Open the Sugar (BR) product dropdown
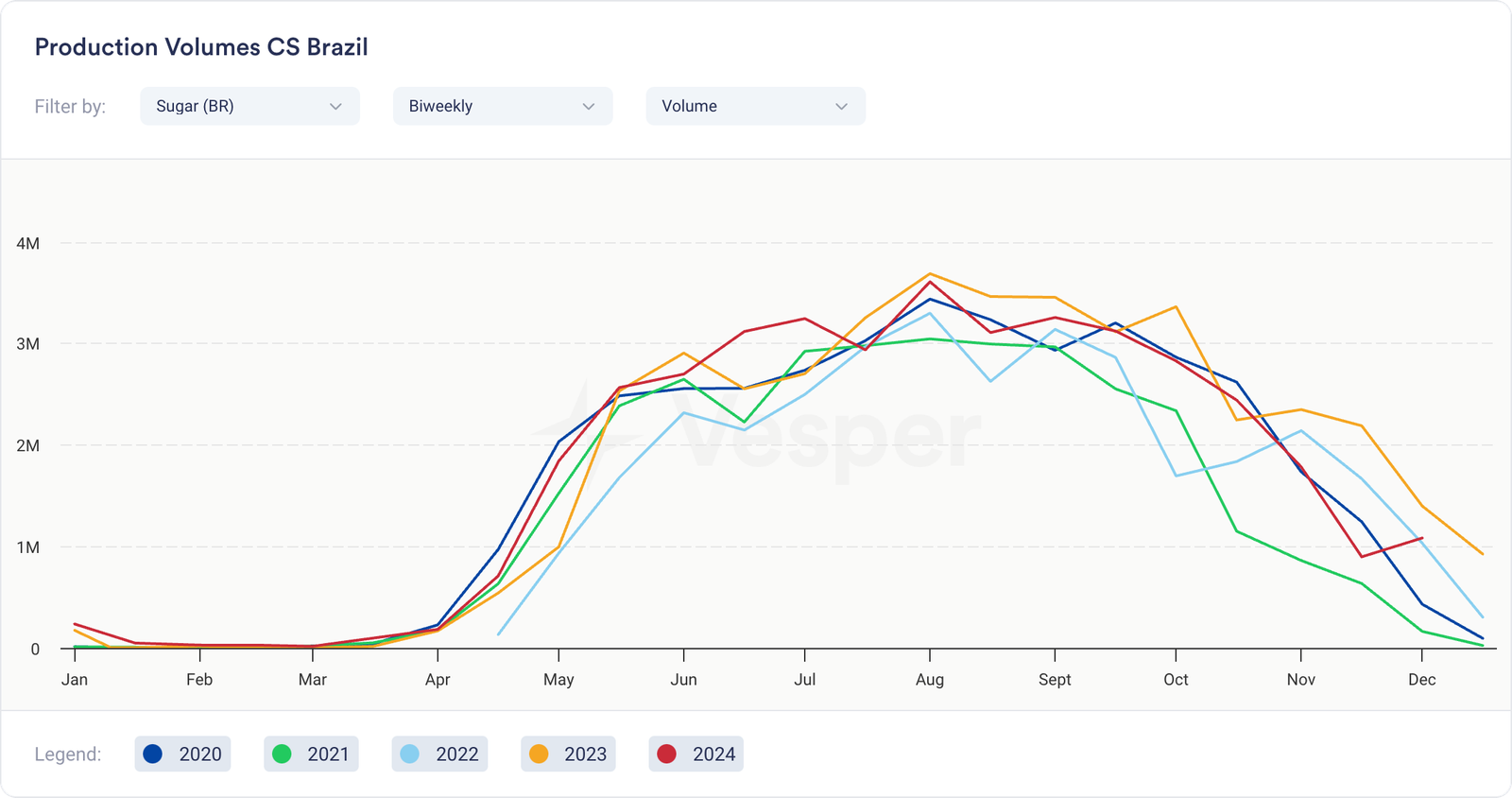Viewport: 1512px width, 798px height. coord(249,106)
